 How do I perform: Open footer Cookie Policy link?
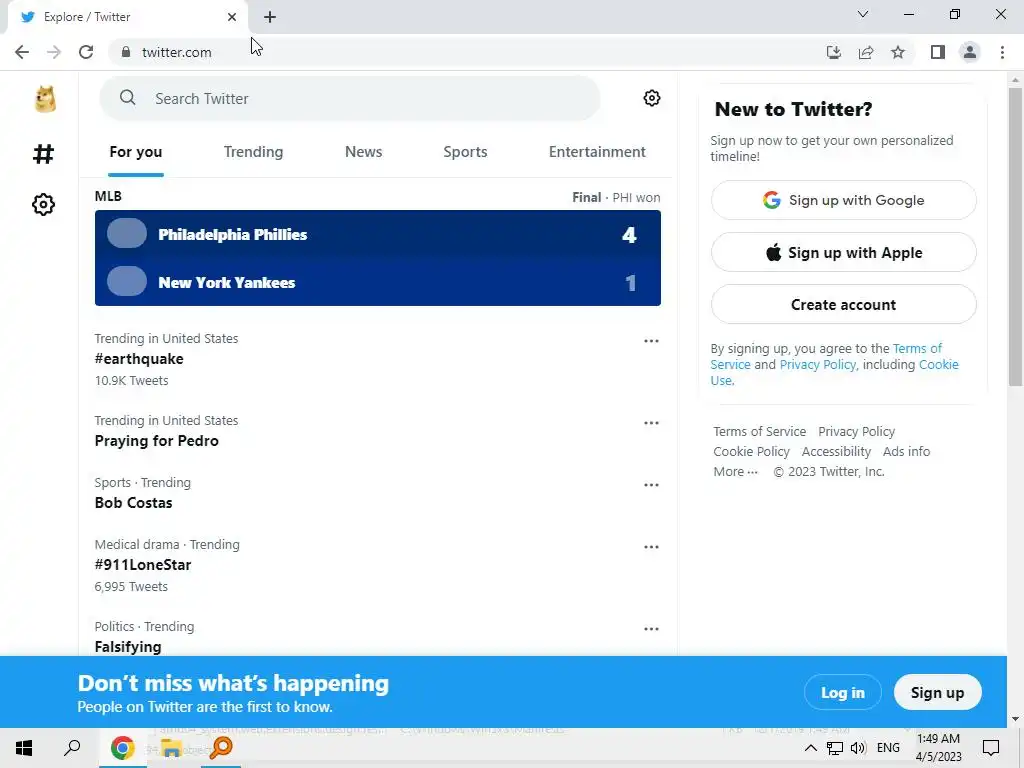pyautogui.click(x=751, y=451)
